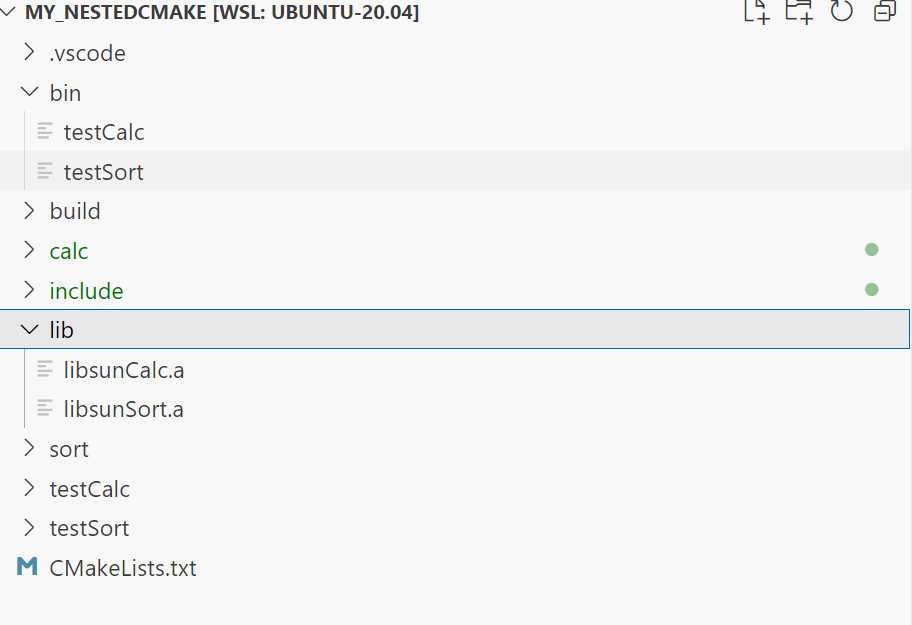
Task: Collapse the lib folder chevron
Action: point(29,330)
